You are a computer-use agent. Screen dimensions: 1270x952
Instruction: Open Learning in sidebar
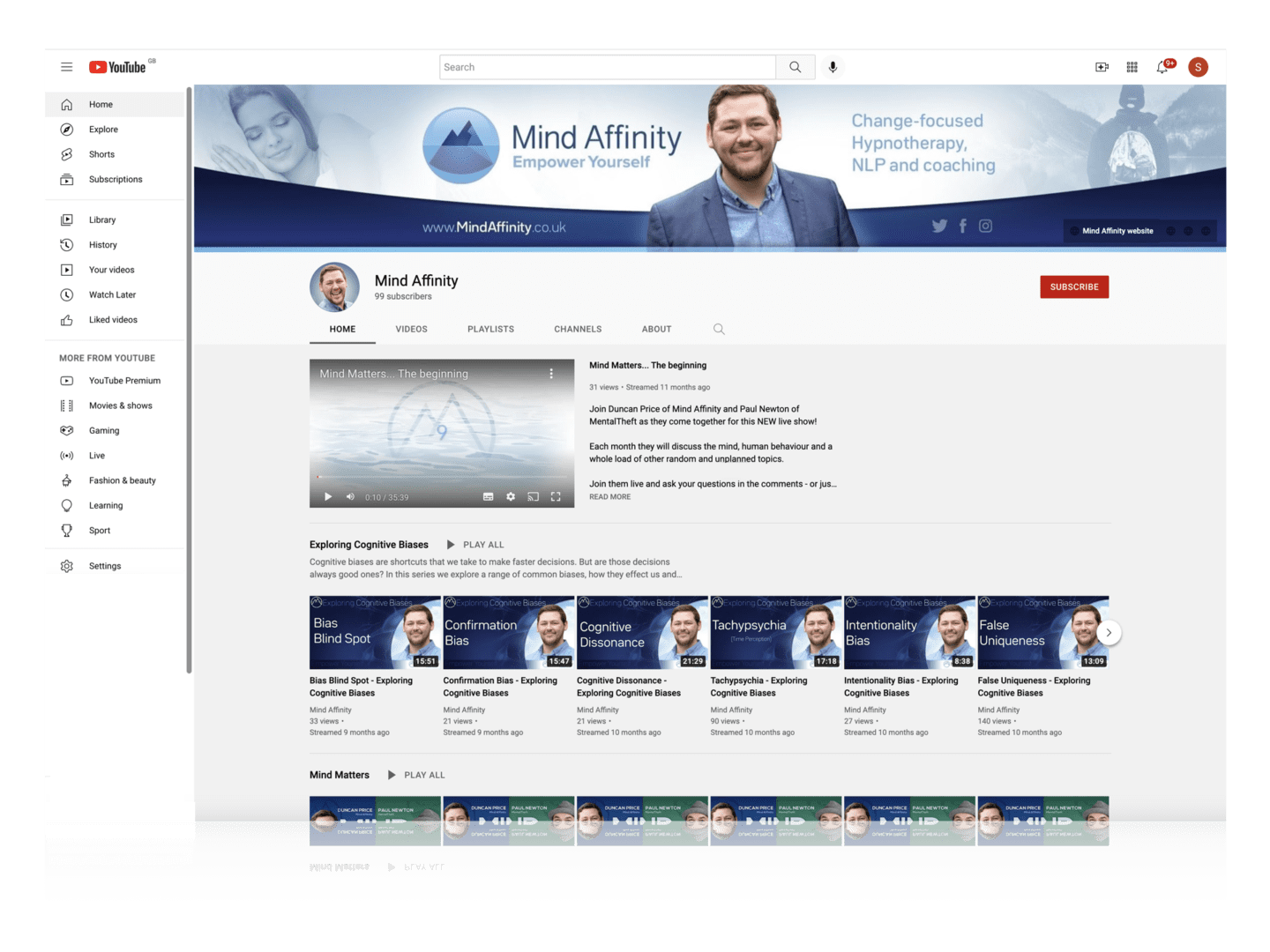(115, 505)
